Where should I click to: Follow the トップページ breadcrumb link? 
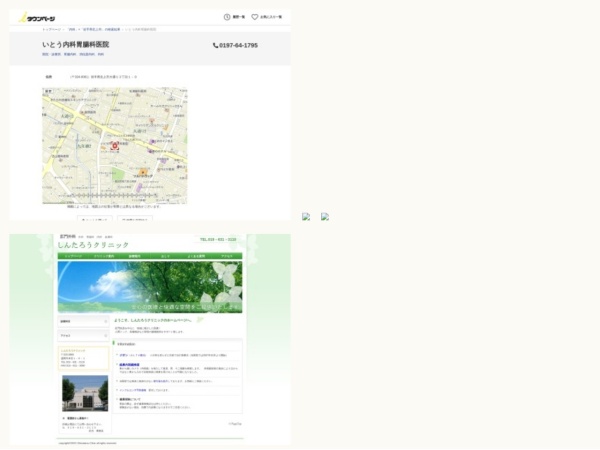51,29
